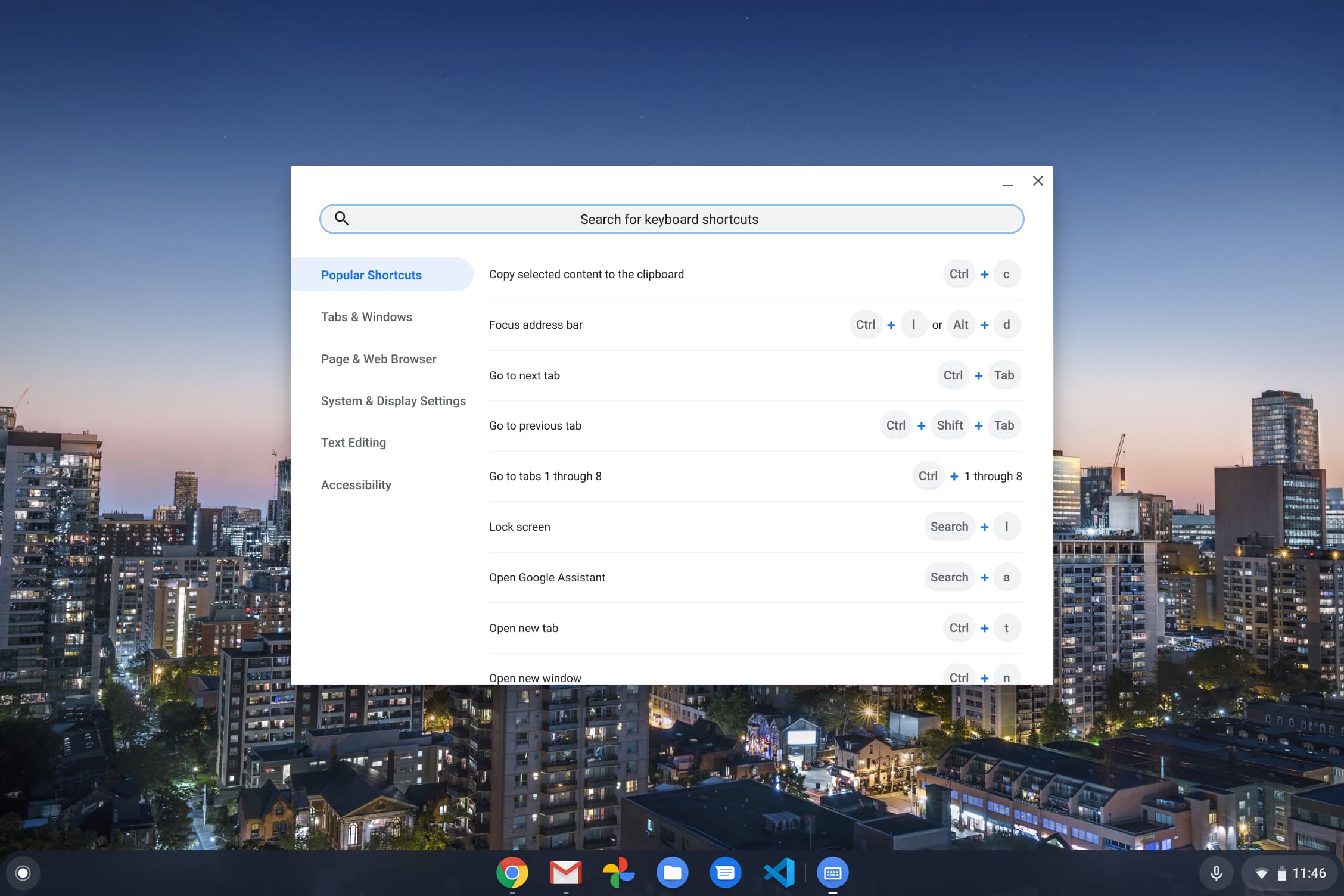Viewport: 1344px width, 896px height.
Task: Click the keyboard shortcuts app shelf icon
Action: 833,873
